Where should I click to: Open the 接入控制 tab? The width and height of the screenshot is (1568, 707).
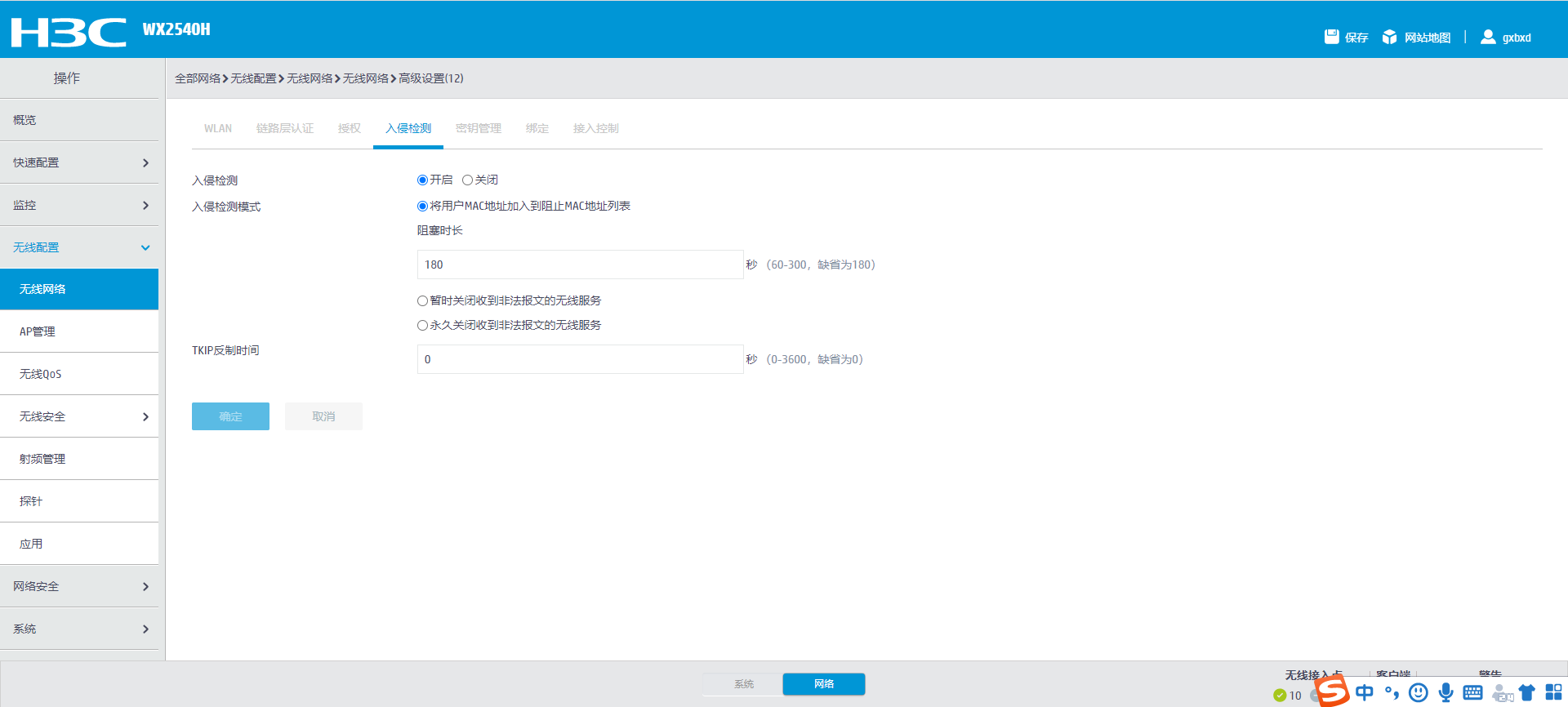[596, 128]
